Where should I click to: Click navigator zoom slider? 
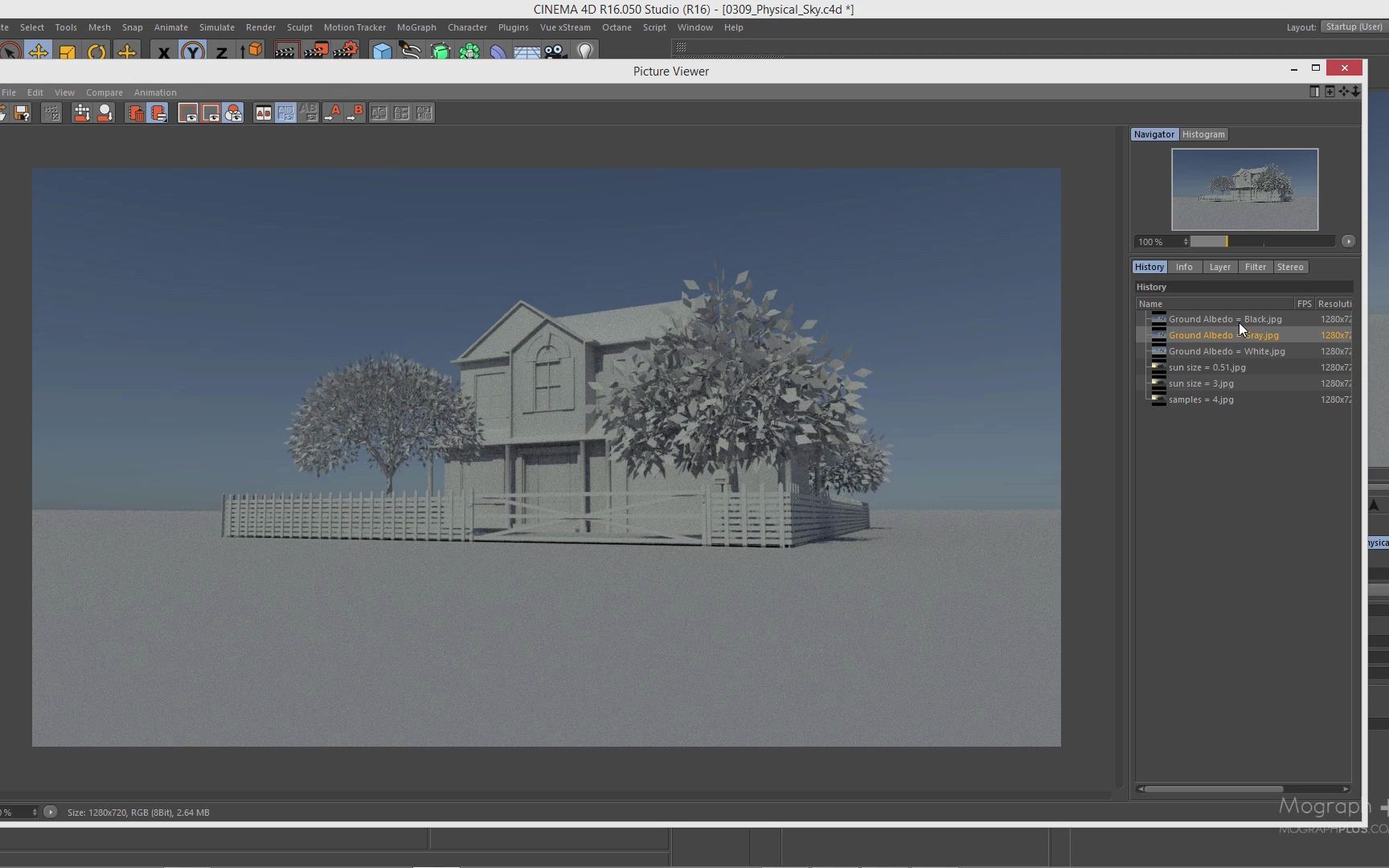pyautogui.click(x=1262, y=242)
